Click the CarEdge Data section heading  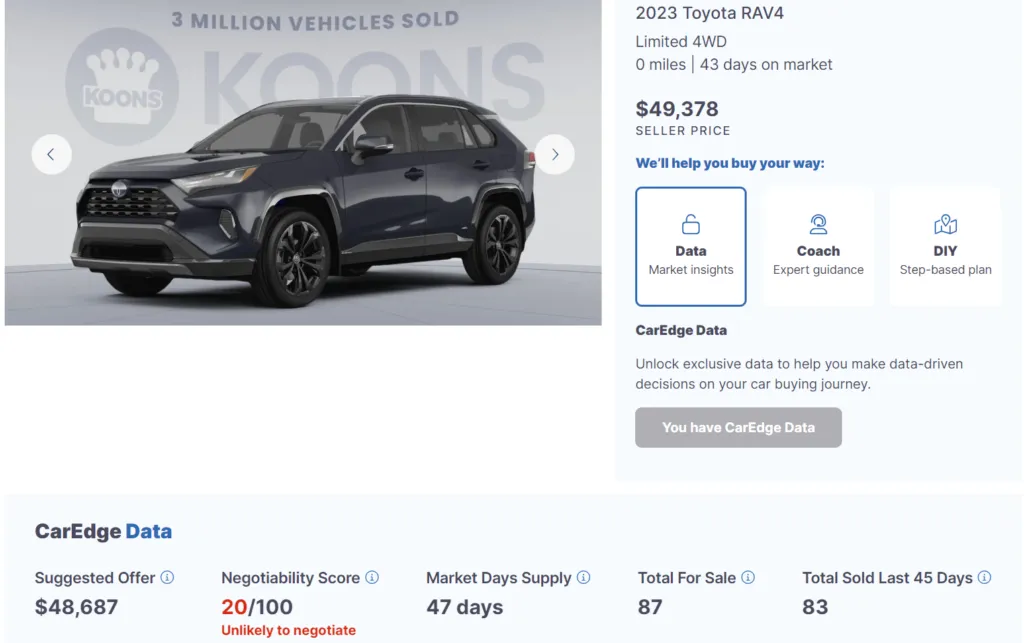click(103, 531)
